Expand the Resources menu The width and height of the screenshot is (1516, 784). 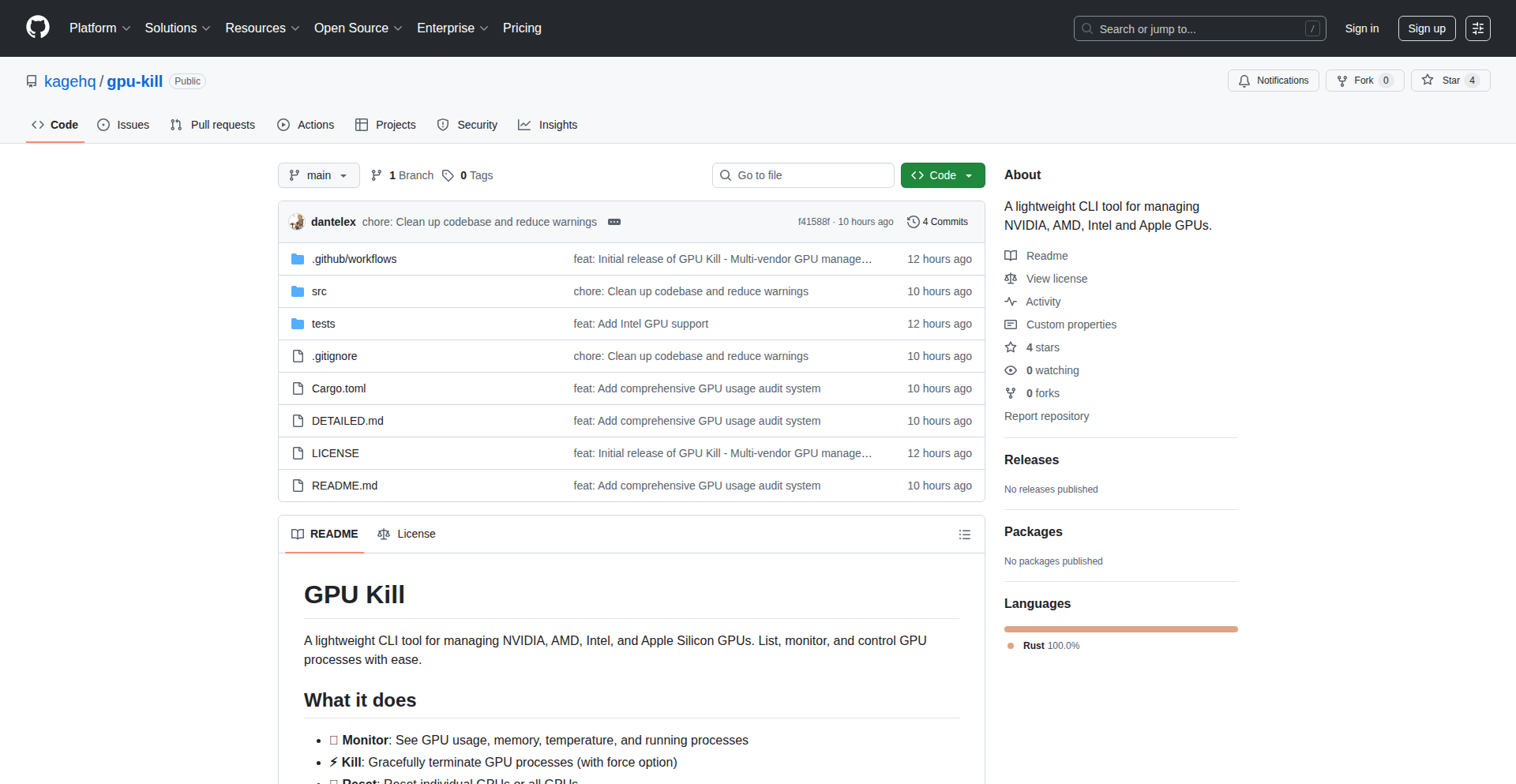tap(262, 28)
